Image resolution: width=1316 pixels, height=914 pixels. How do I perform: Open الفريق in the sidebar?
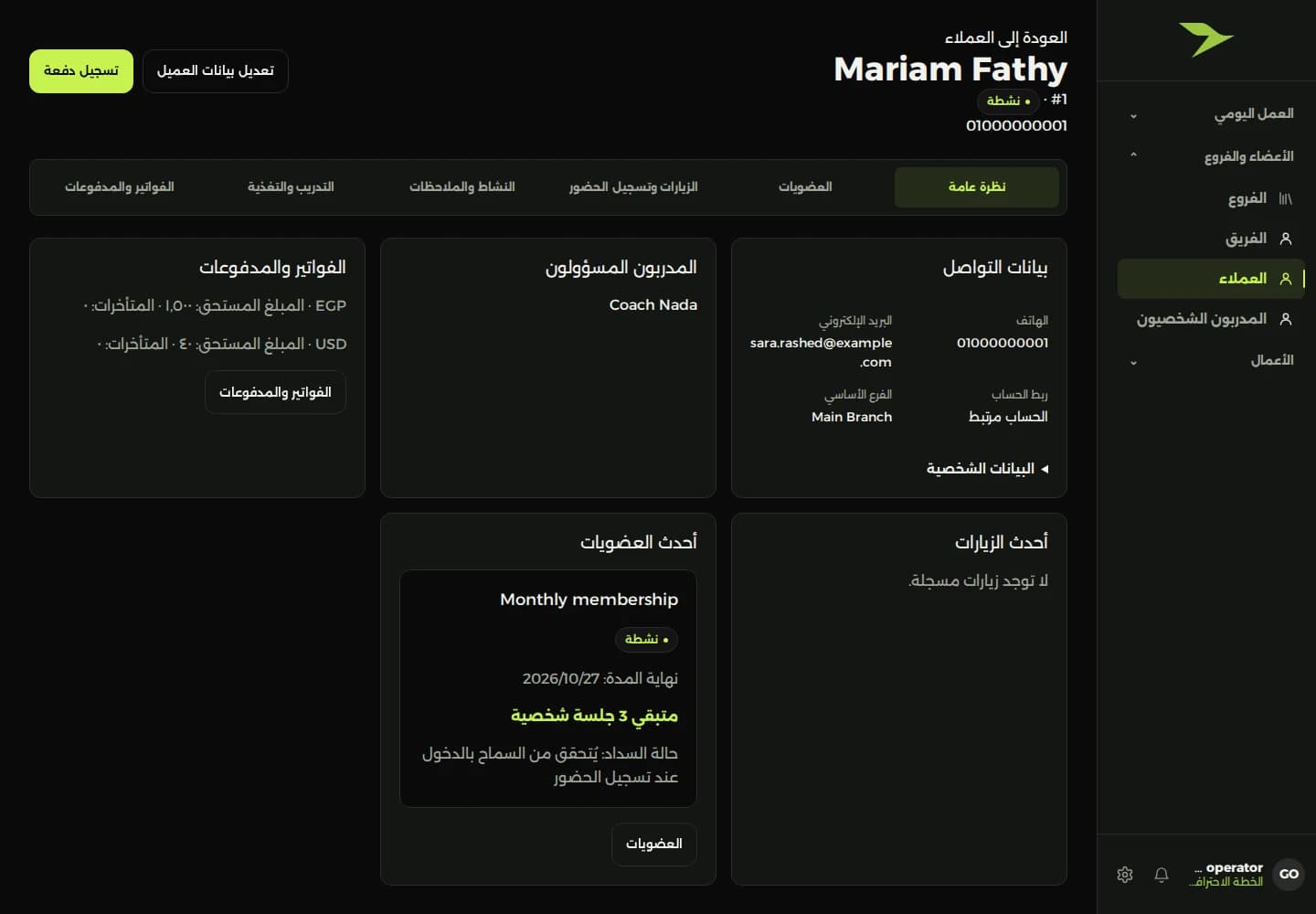click(1212, 239)
